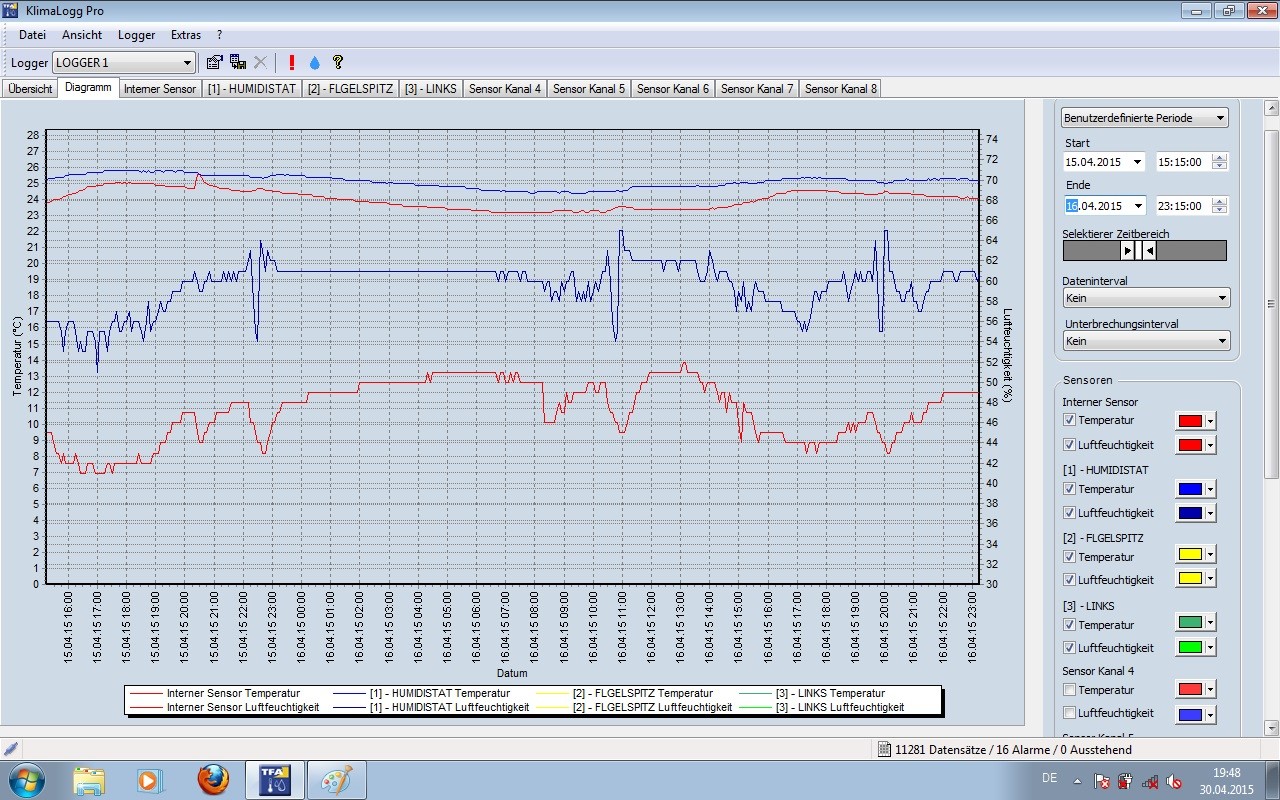Image resolution: width=1280 pixels, height=800 pixels.
Task: Click the DE language indicator in taskbar
Action: [x=1049, y=778]
